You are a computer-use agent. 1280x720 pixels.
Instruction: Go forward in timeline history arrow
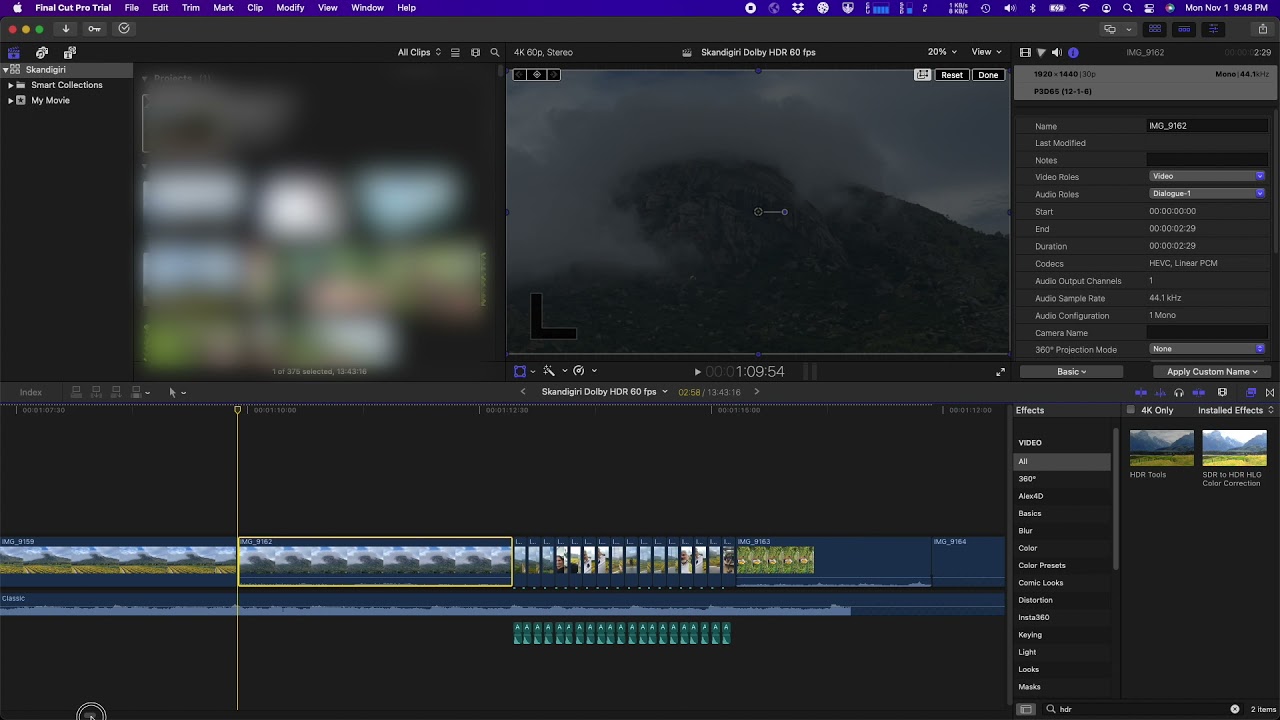coord(756,392)
